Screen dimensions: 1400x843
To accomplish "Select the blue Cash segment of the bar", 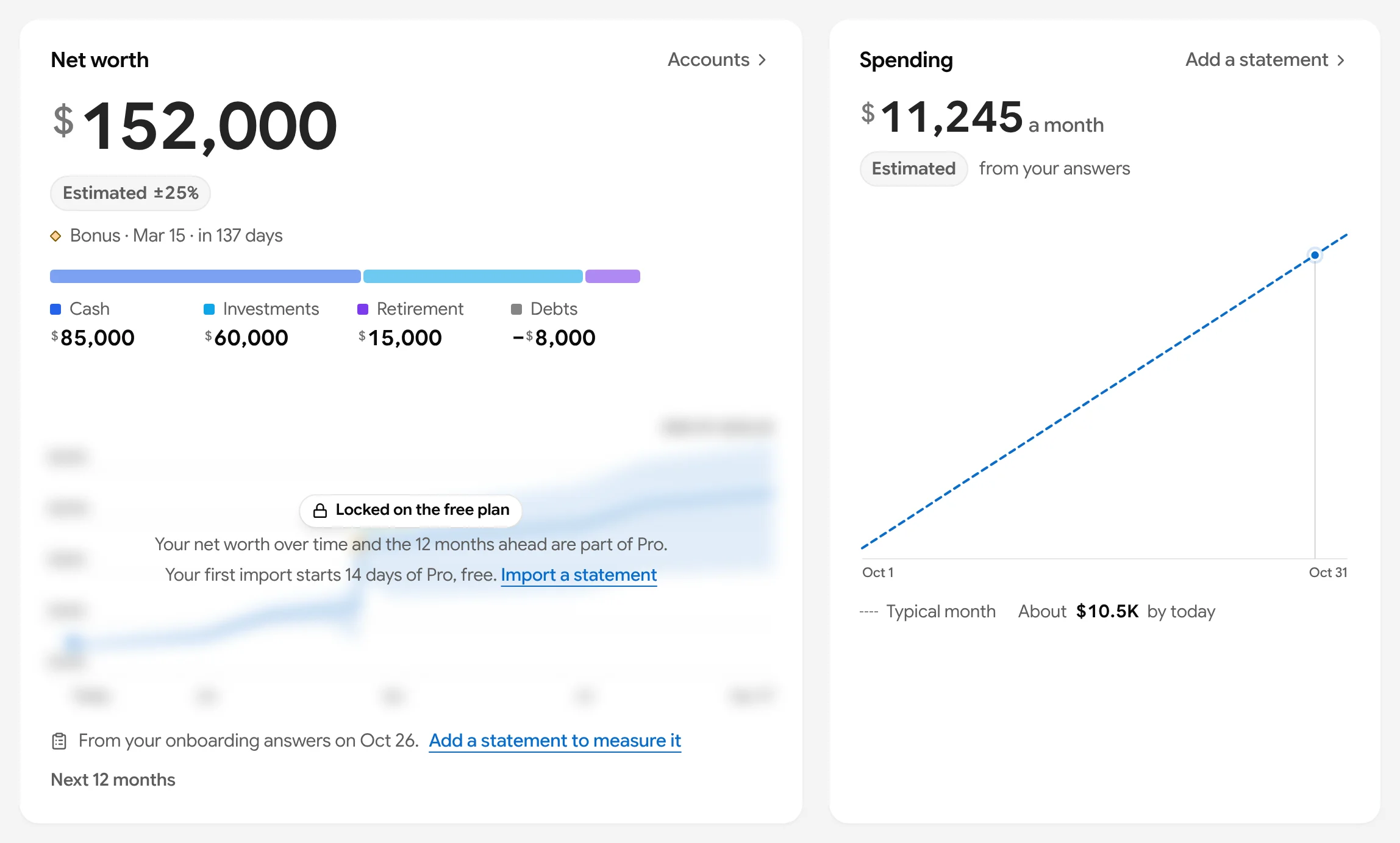I will point(205,276).
